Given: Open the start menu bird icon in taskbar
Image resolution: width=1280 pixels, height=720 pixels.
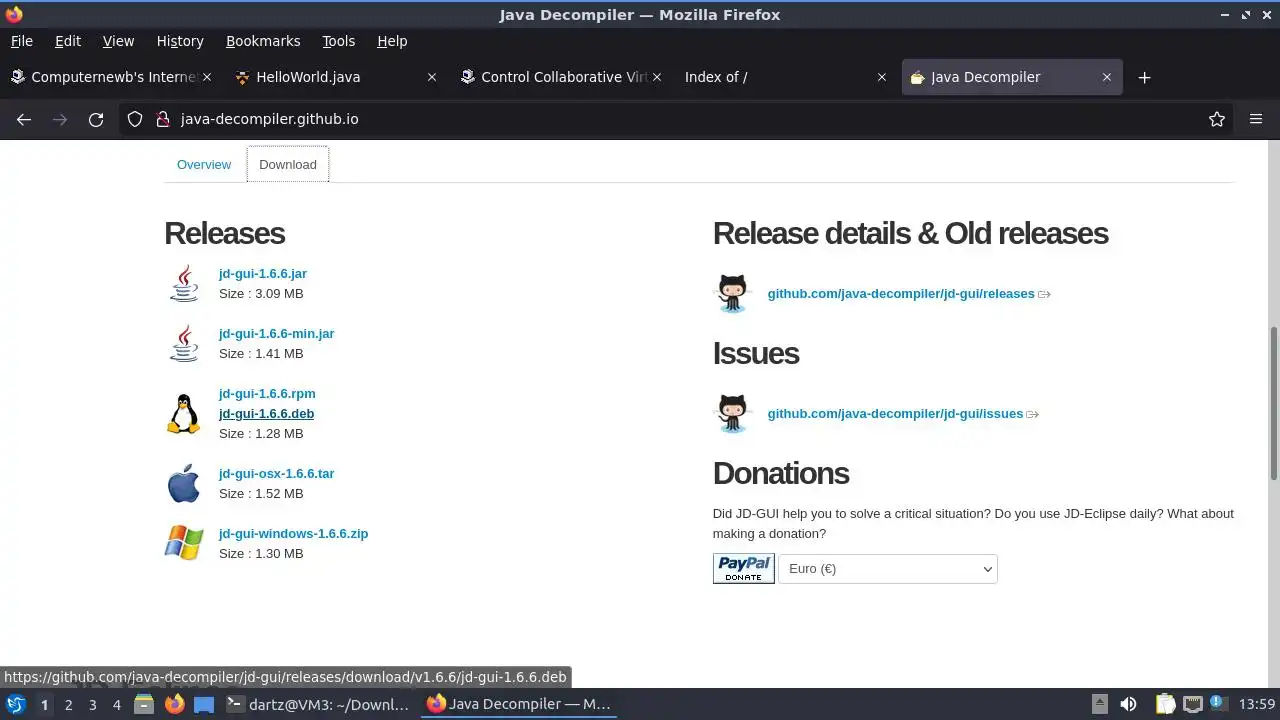Looking at the screenshot, I should point(15,704).
